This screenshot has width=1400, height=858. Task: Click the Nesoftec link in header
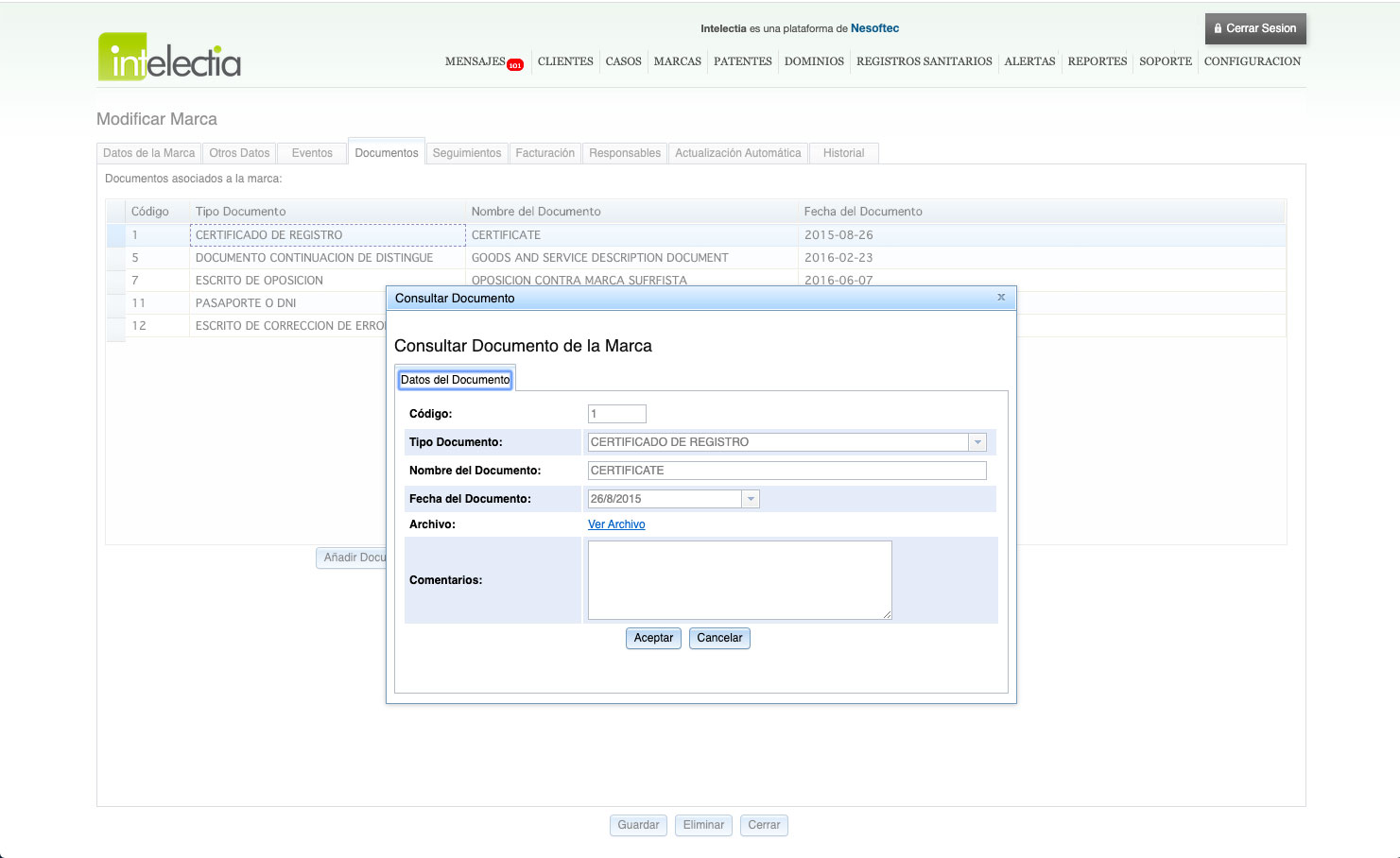[x=874, y=28]
